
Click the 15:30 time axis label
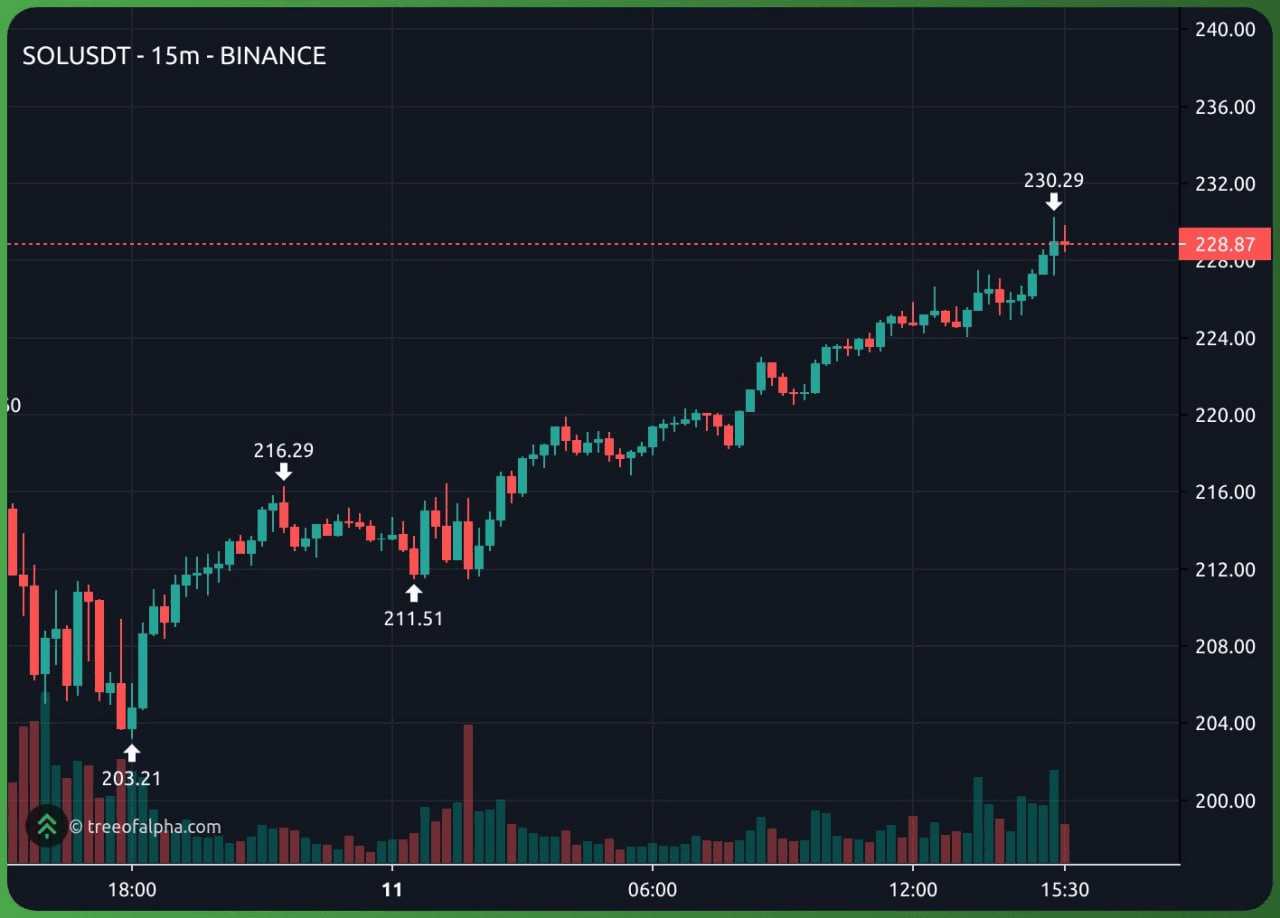point(1065,889)
